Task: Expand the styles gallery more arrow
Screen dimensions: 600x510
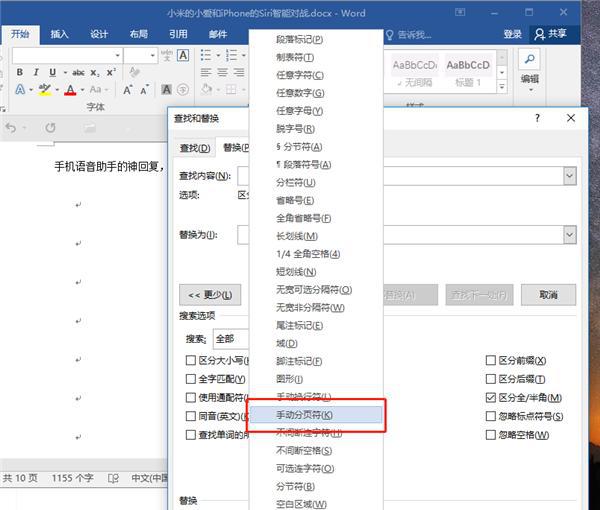Action: pos(502,87)
